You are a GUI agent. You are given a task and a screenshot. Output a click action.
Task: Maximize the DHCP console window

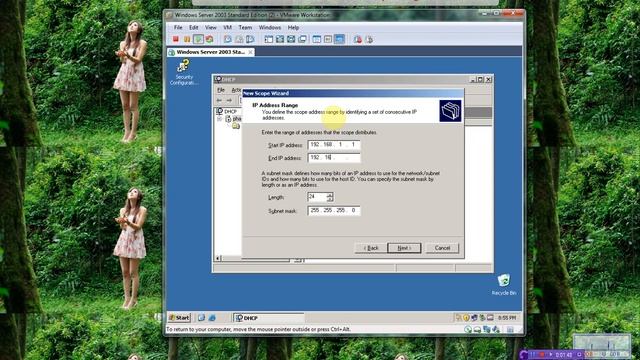click(x=480, y=79)
